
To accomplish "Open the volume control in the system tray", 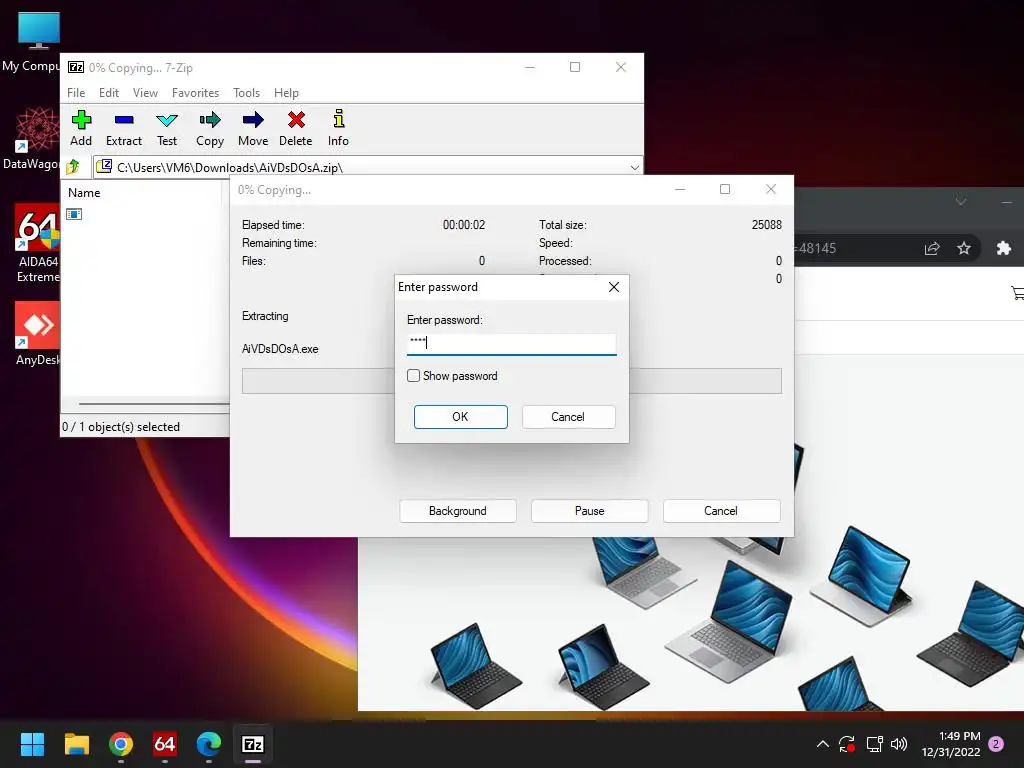I will tap(899, 744).
